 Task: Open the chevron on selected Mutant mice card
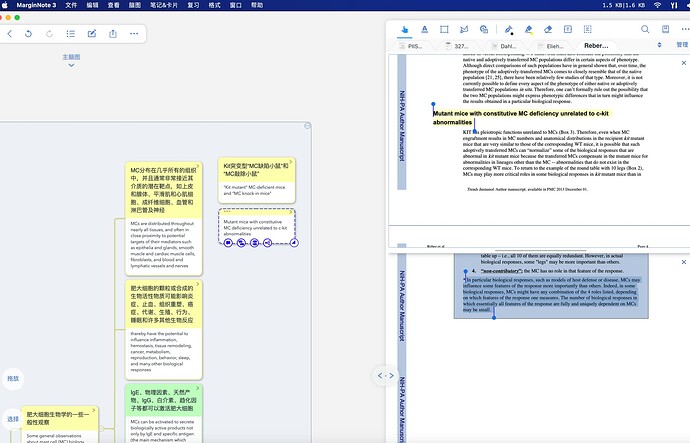(x=291, y=212)
